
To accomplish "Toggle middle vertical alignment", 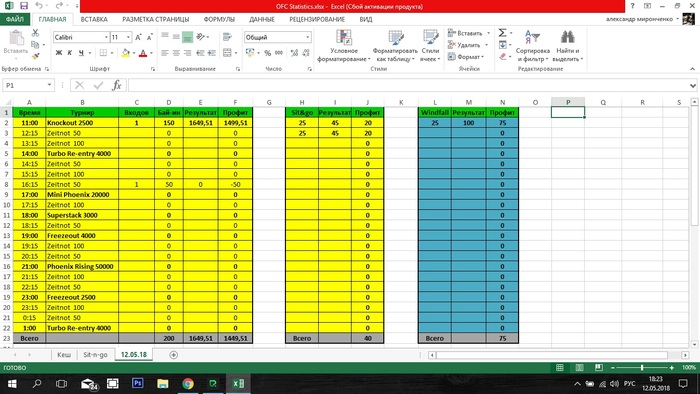I will click(x=176, y=37).
